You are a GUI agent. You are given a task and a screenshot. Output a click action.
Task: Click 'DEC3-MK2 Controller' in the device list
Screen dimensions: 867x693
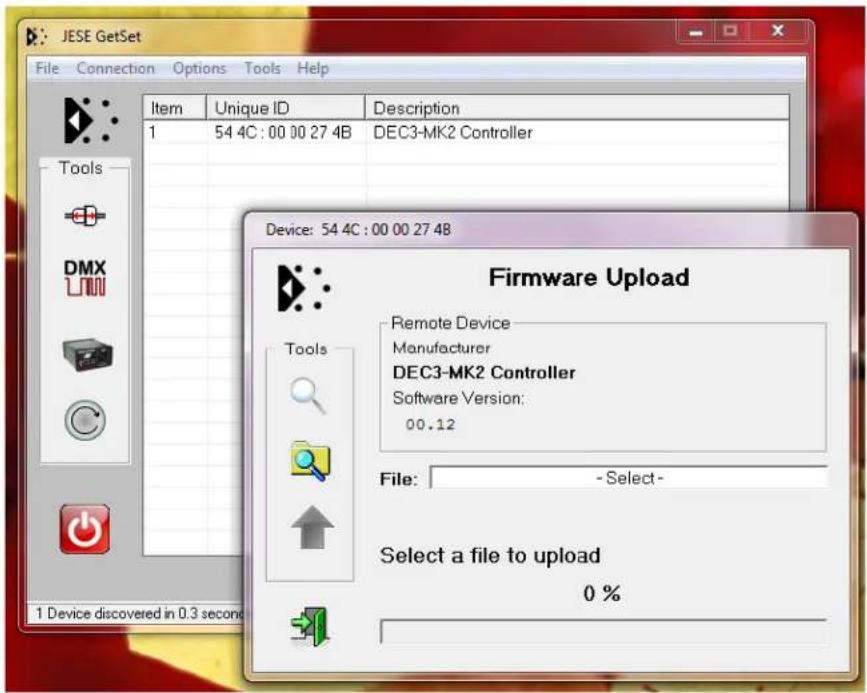(x=453, y=133)
